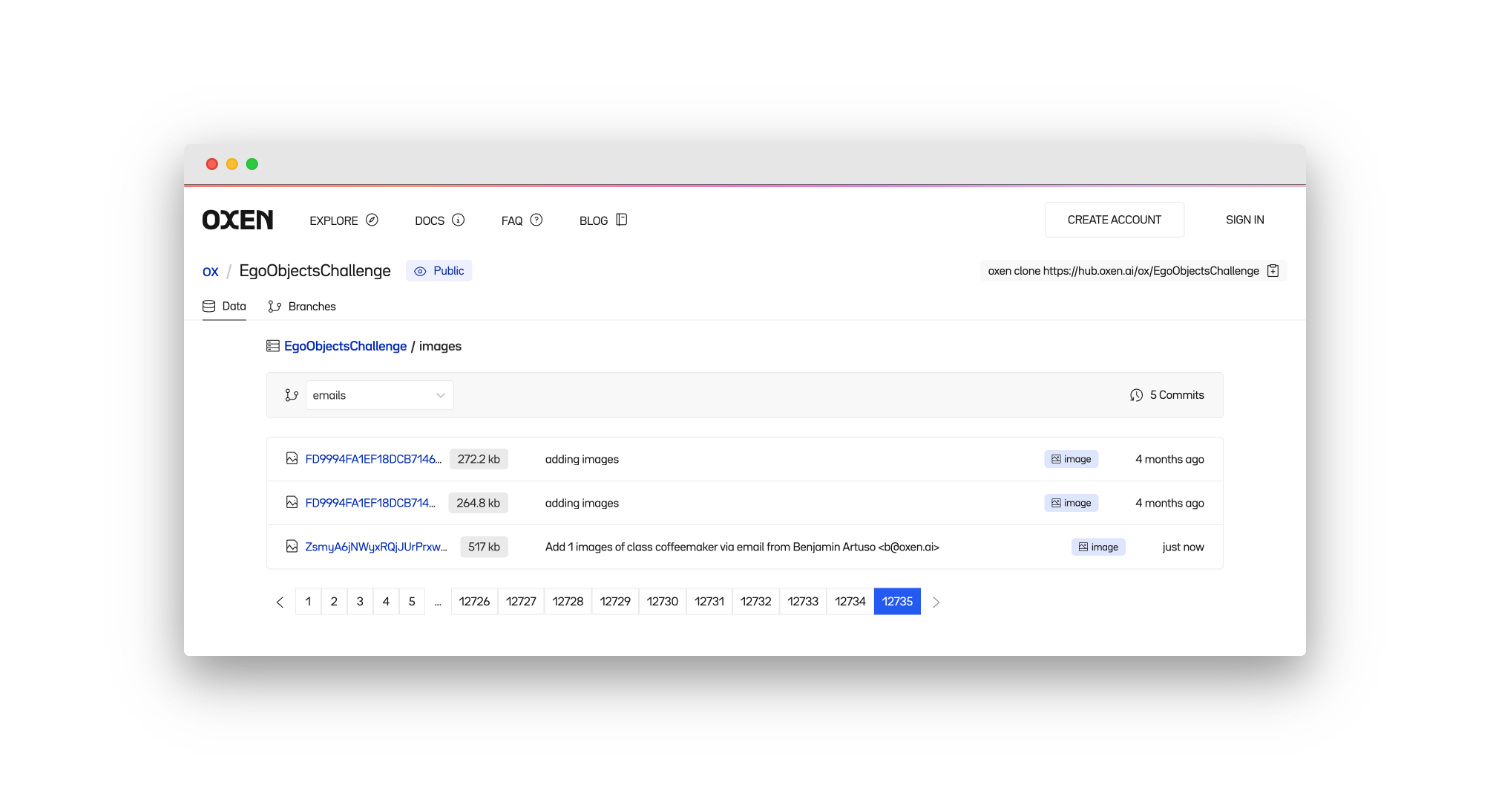Image resolution: width=1490 pixels, height=800 pixels.
Task: Go to page 12727
Action: pos(521,601)
